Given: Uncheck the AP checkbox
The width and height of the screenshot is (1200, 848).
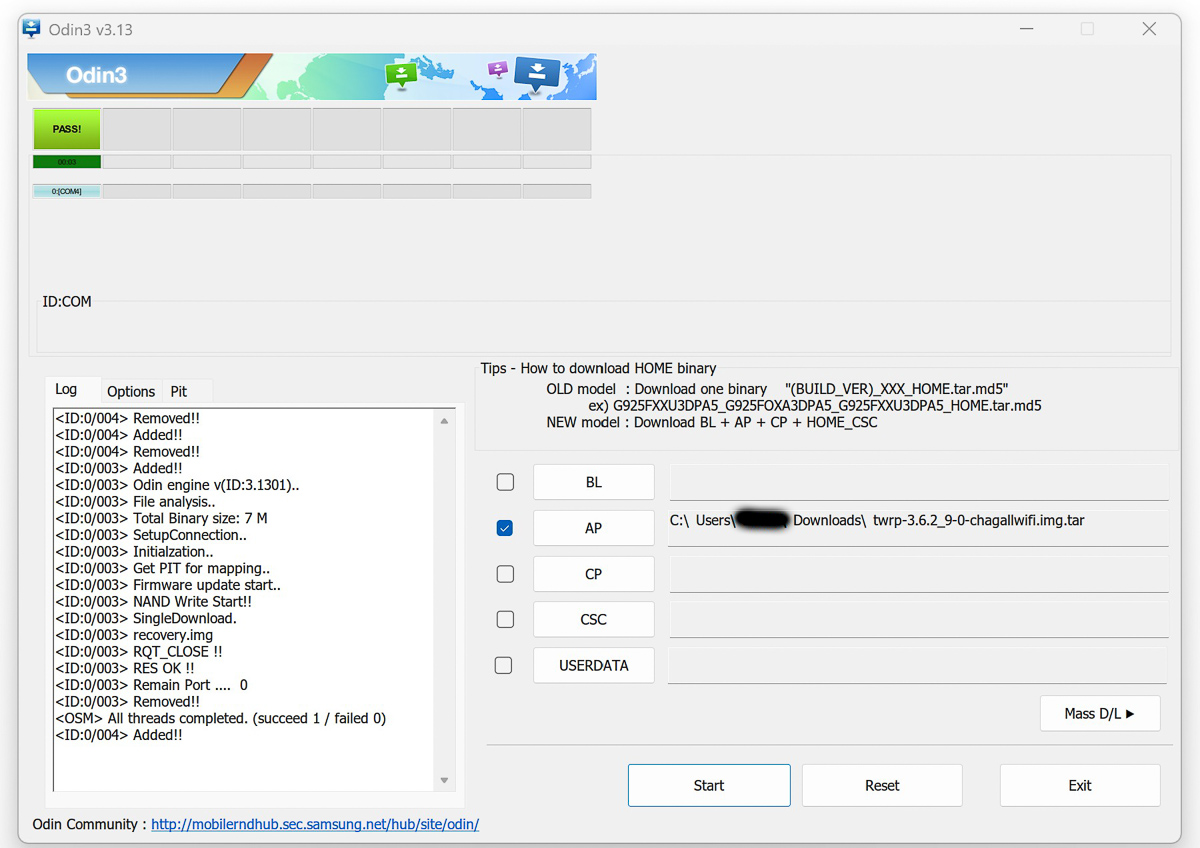Looking at the screenshot, I should click(505, 528).
